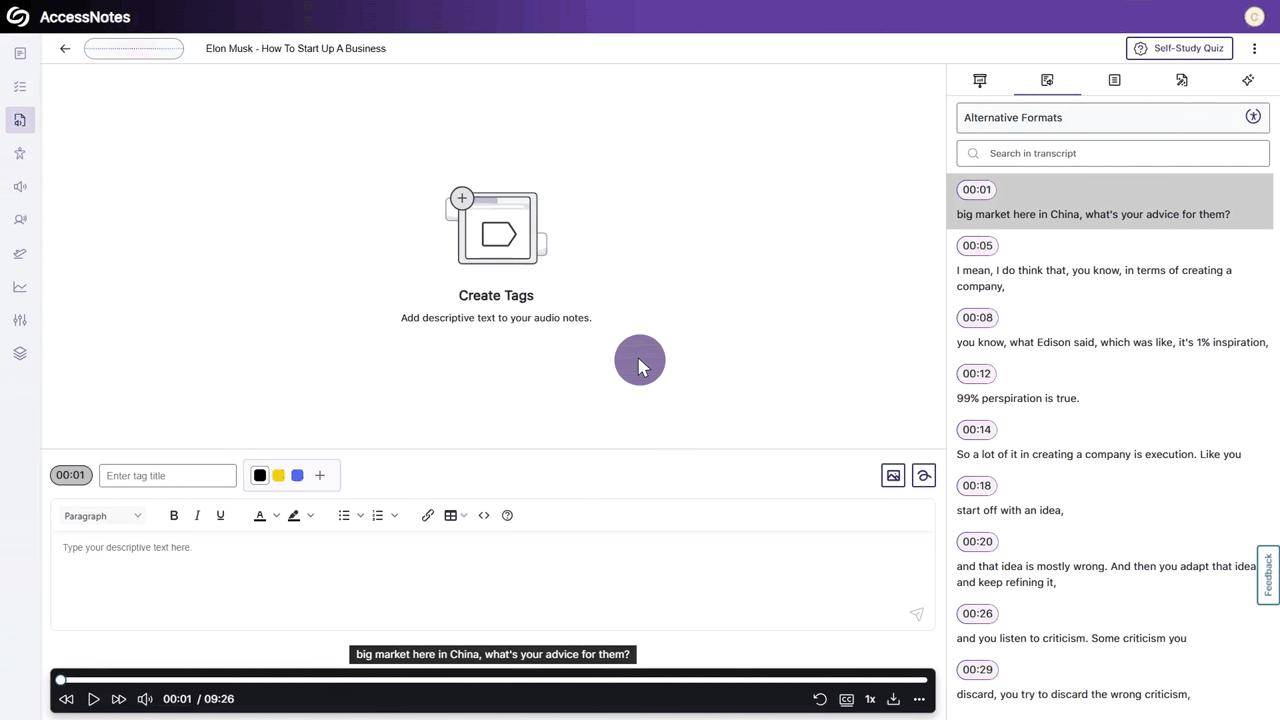Switch to the presentation slides tab

coord(980,80)
